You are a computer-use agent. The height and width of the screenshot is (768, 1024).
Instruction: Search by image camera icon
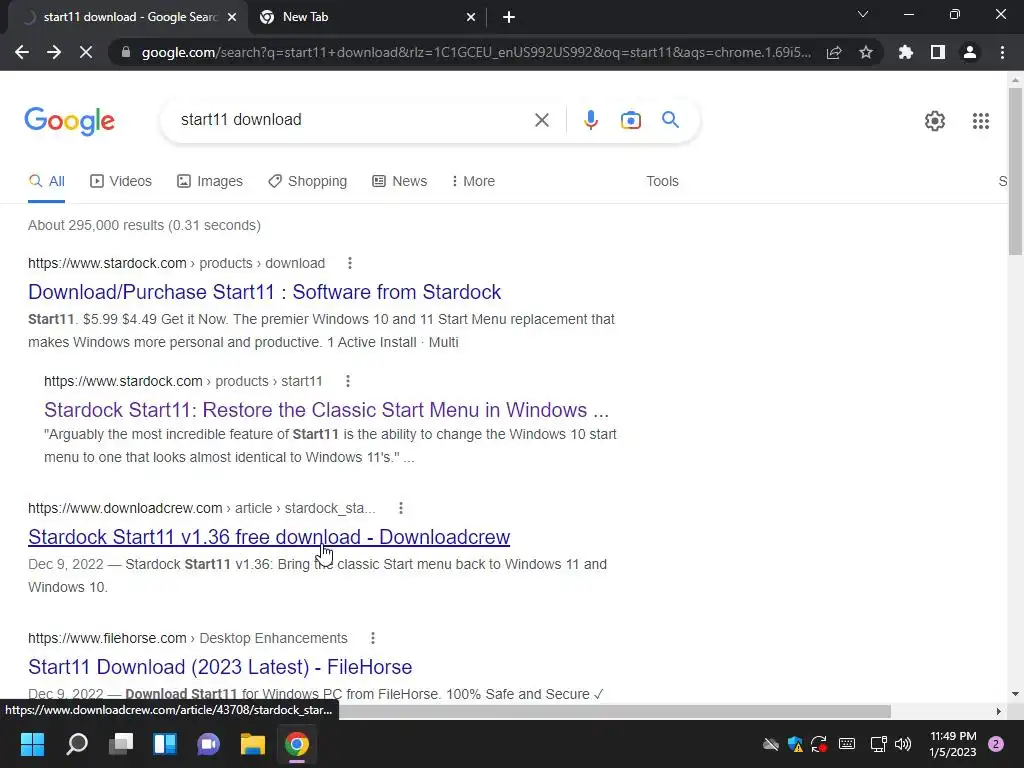pos(631,120)
